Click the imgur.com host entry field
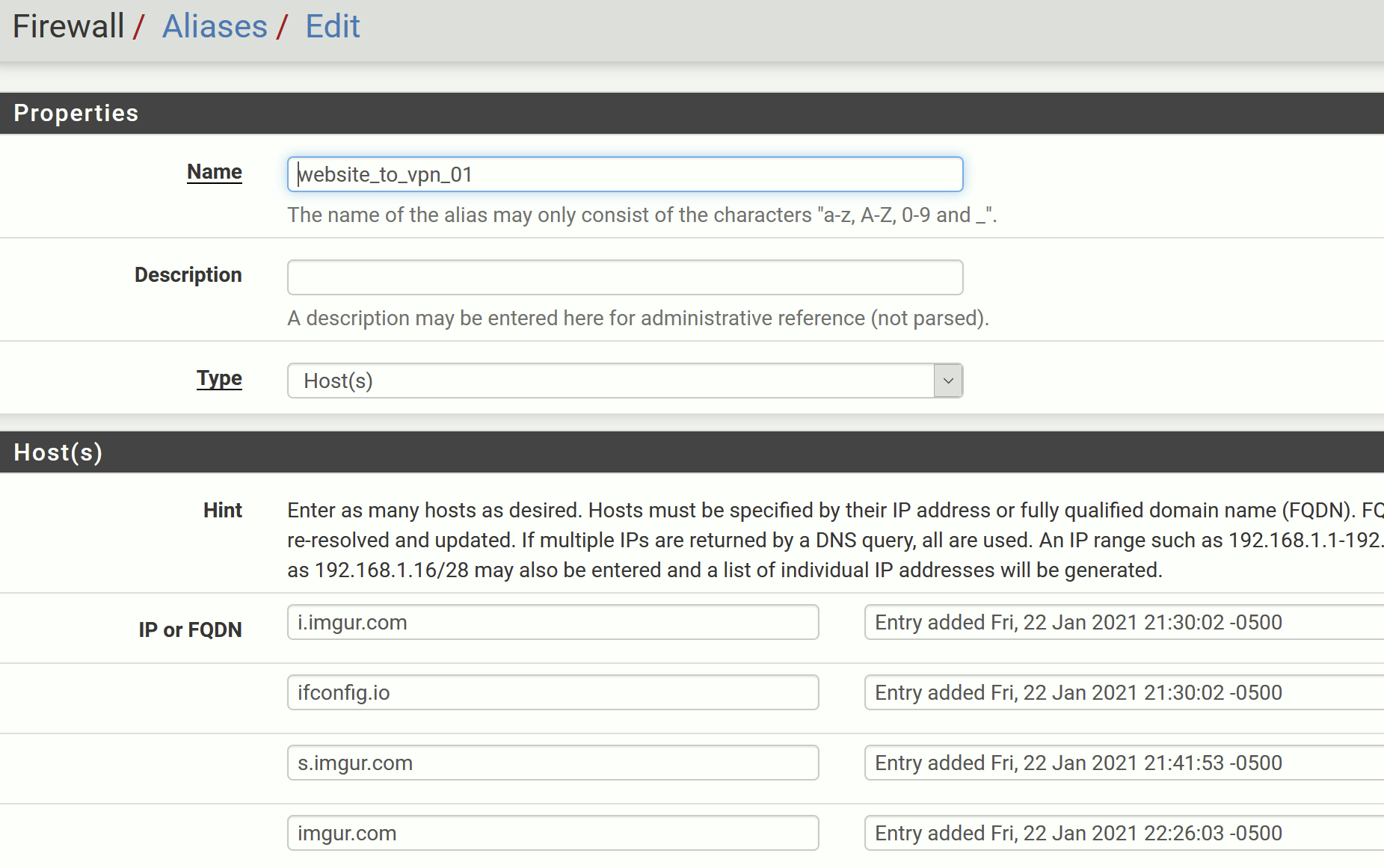 point(553,833)
